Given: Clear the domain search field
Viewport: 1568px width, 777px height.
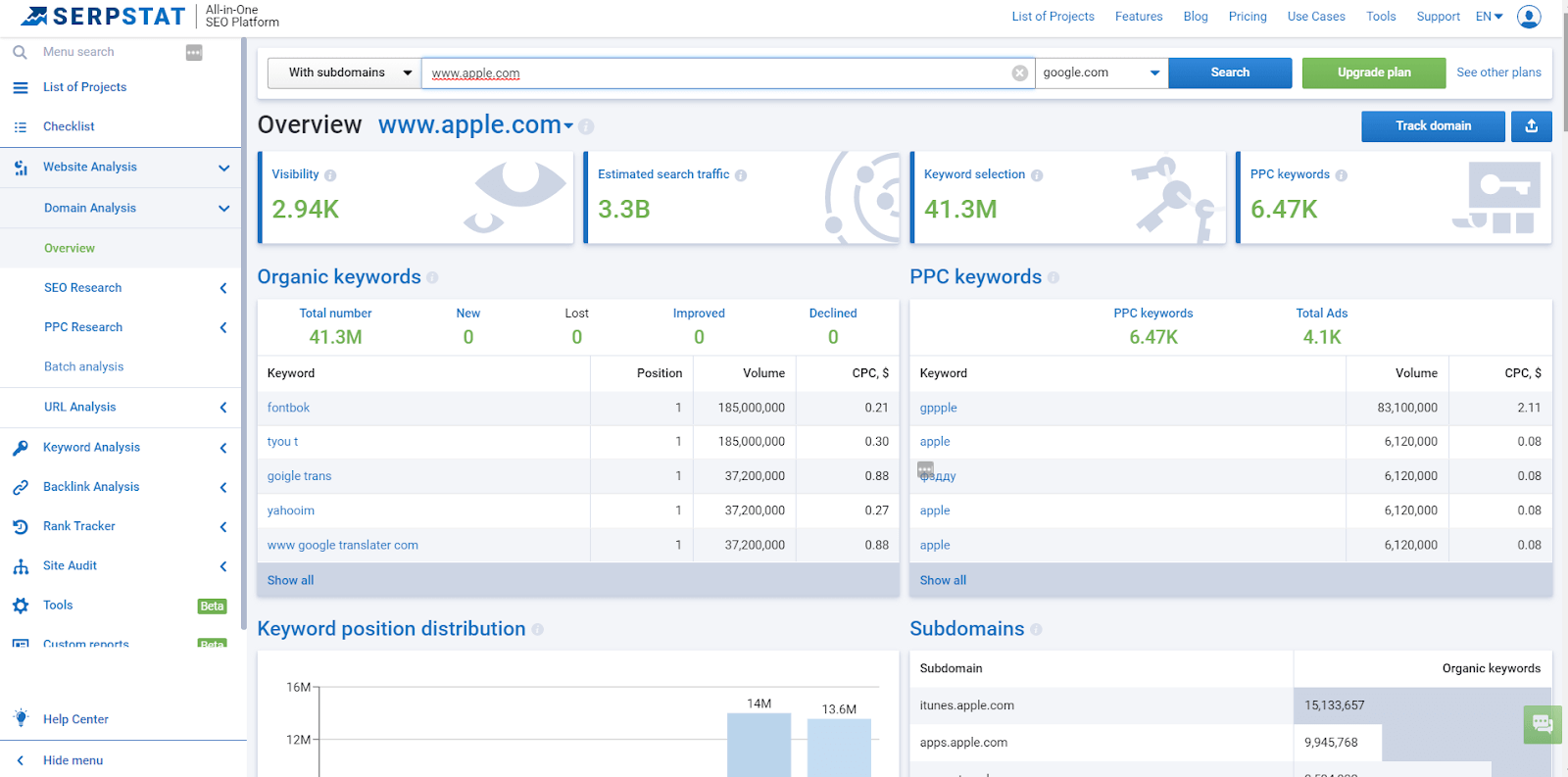Looking at the screenshot, I should 1020,73.
